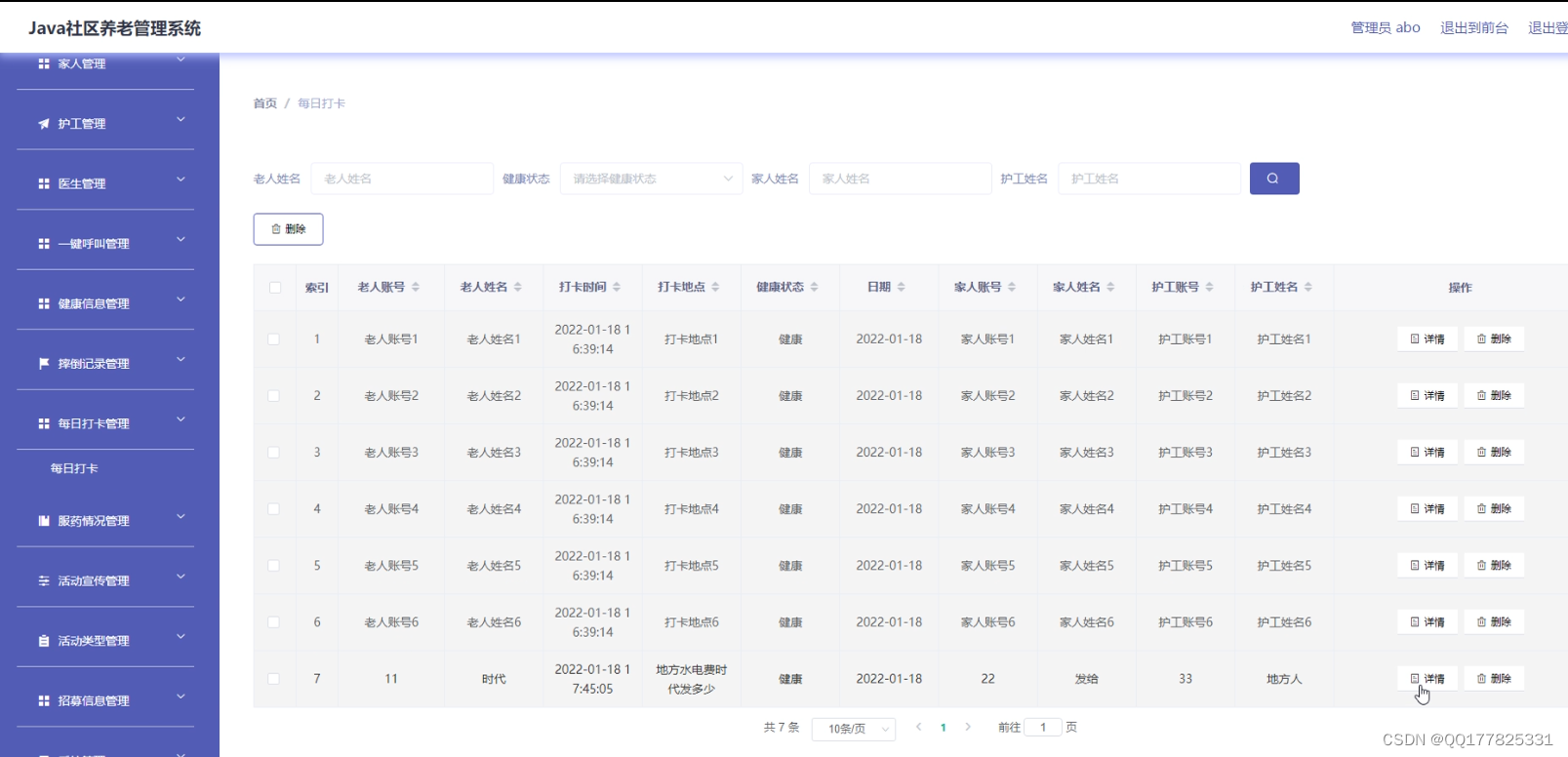This screenshot has width=1568, height=757.
Task: Click the 健康信息管理 grid icon
Action: [x=44, y=303]
